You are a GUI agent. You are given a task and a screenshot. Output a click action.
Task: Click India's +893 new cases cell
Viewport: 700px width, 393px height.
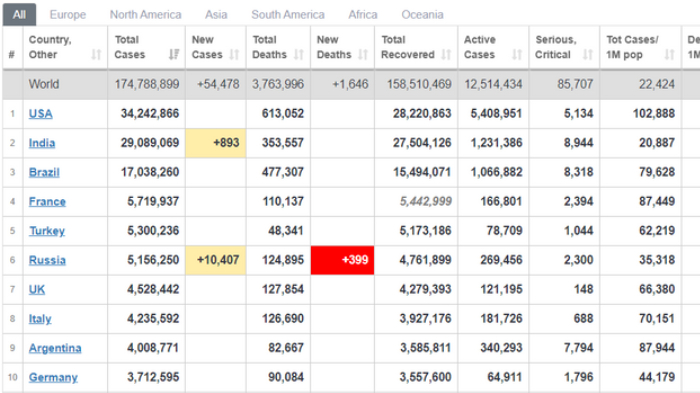click(x=216, y=143)
